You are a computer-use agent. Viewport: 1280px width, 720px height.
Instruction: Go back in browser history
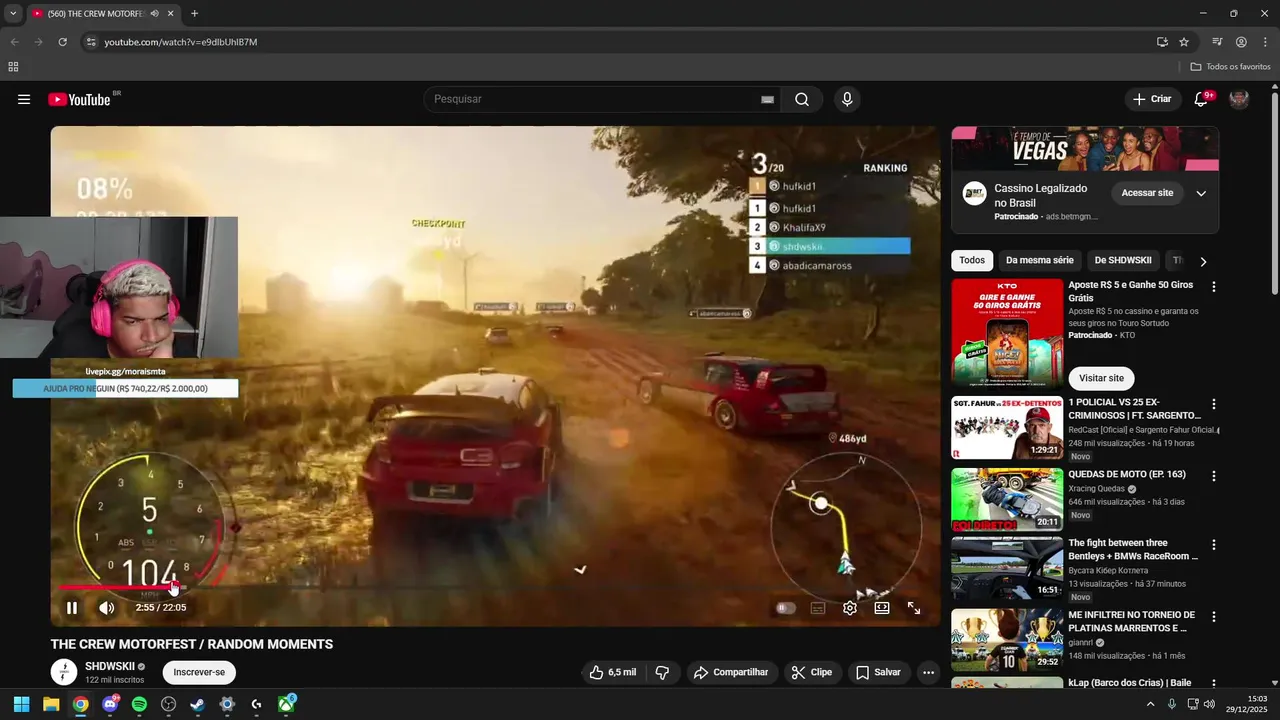pyautogui.click(x=14, y=42)
